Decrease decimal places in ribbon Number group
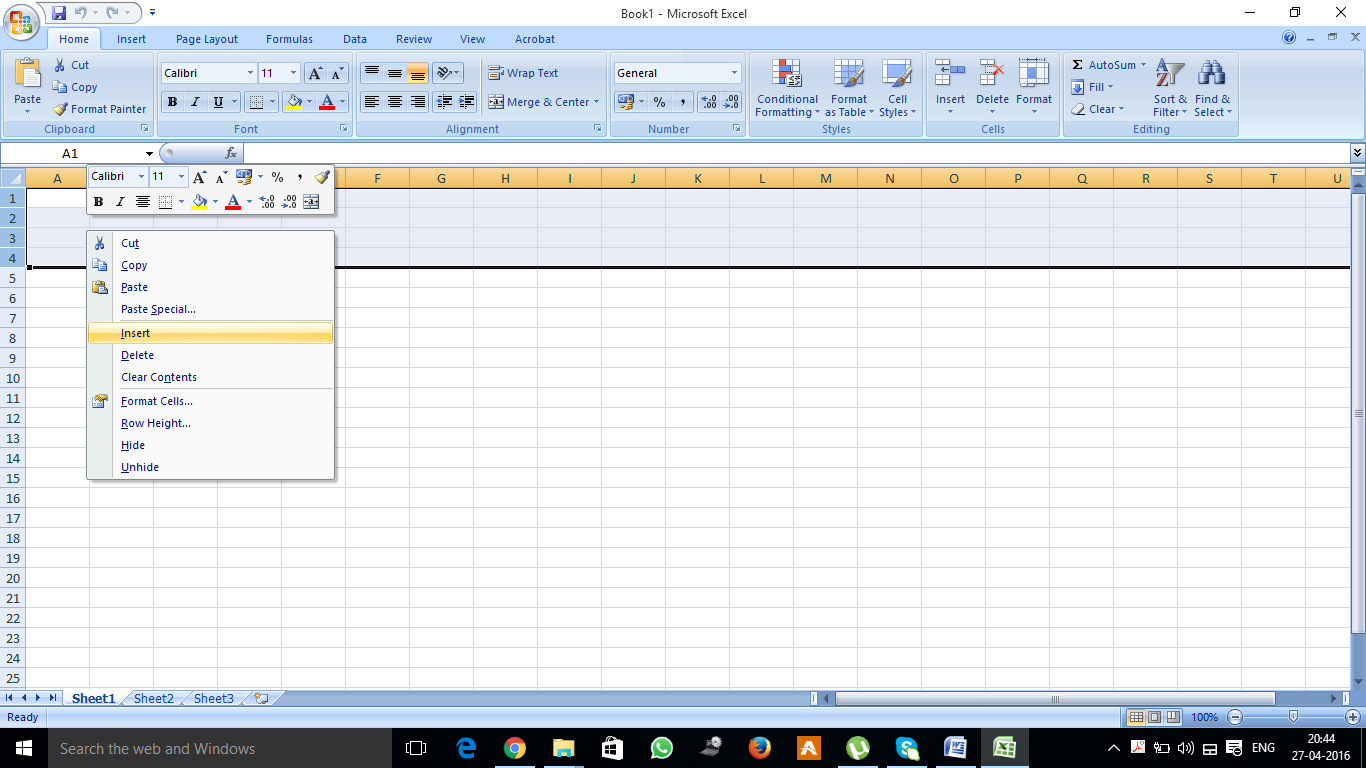1366x768 pixels. tap(732, 102)
